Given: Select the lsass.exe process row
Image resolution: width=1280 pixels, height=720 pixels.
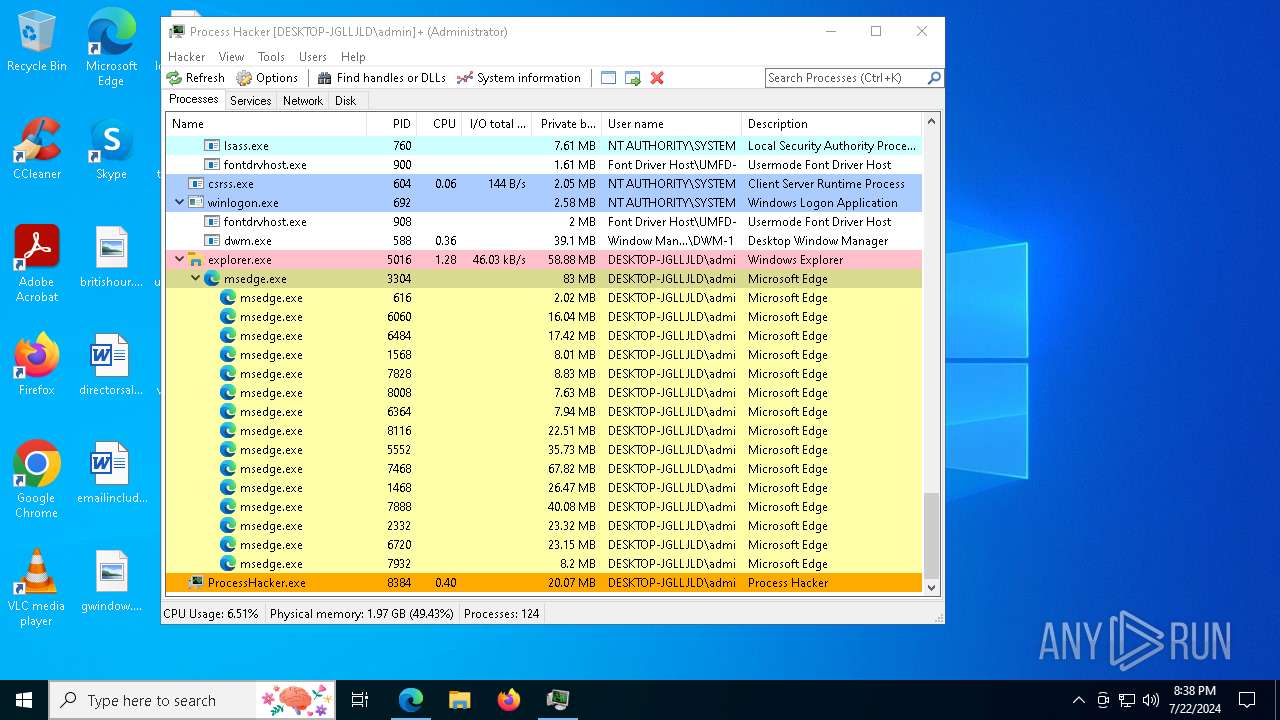Looking at the screenshot, I should point(543,146).
